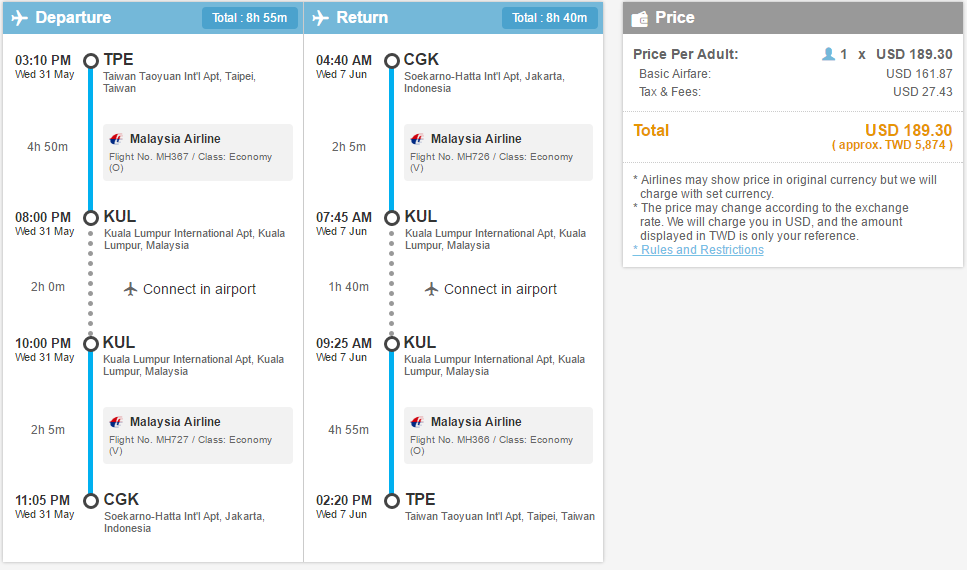The image size is (967, 570).
Task: Click the return Connect in airport plane icon
Action: [x=431, y=289]
